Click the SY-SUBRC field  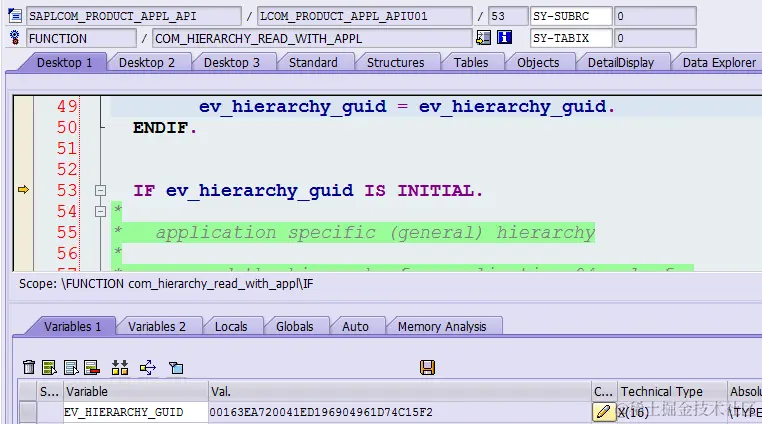pyautogui.click(x=571, y=16)
